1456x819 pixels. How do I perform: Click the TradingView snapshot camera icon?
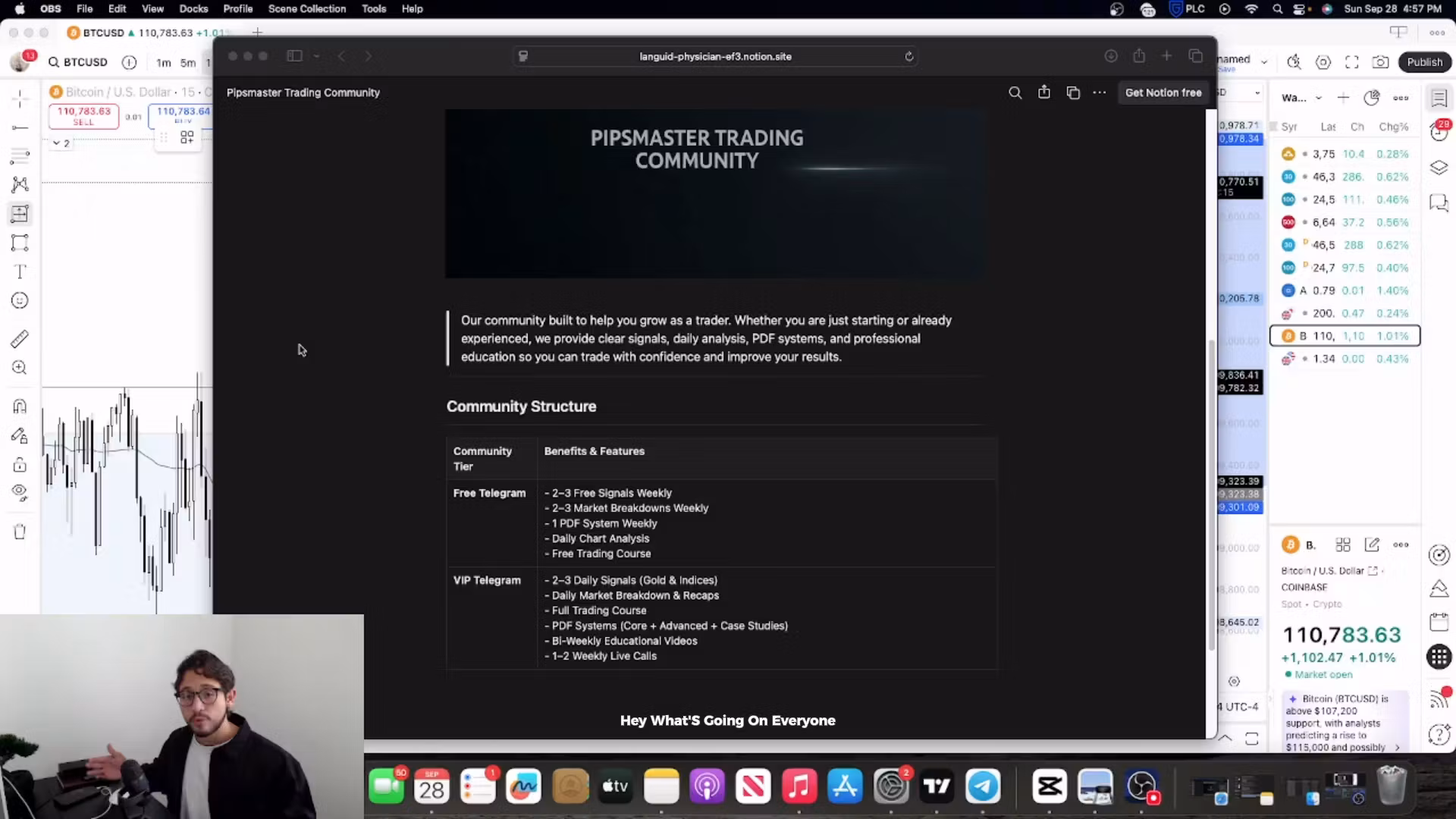[x=1381, y=62]
